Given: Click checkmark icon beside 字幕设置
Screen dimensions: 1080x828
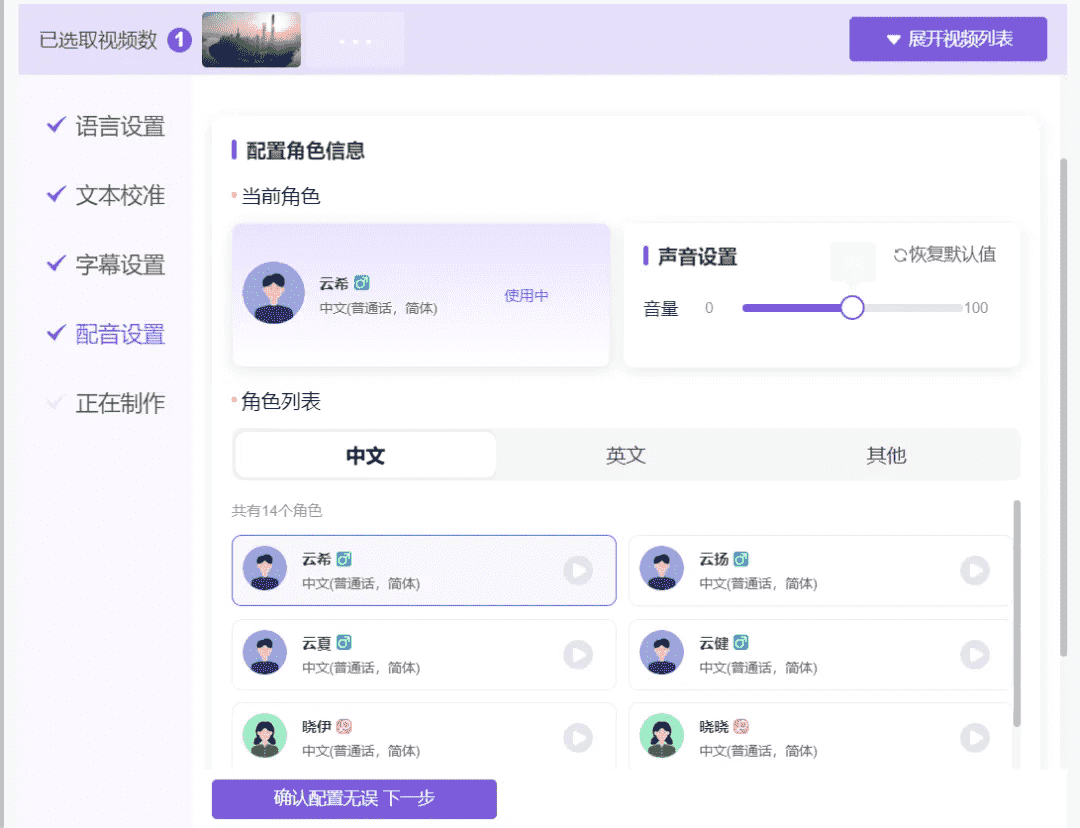Looking at the screenshot, I should pos(56,263).
